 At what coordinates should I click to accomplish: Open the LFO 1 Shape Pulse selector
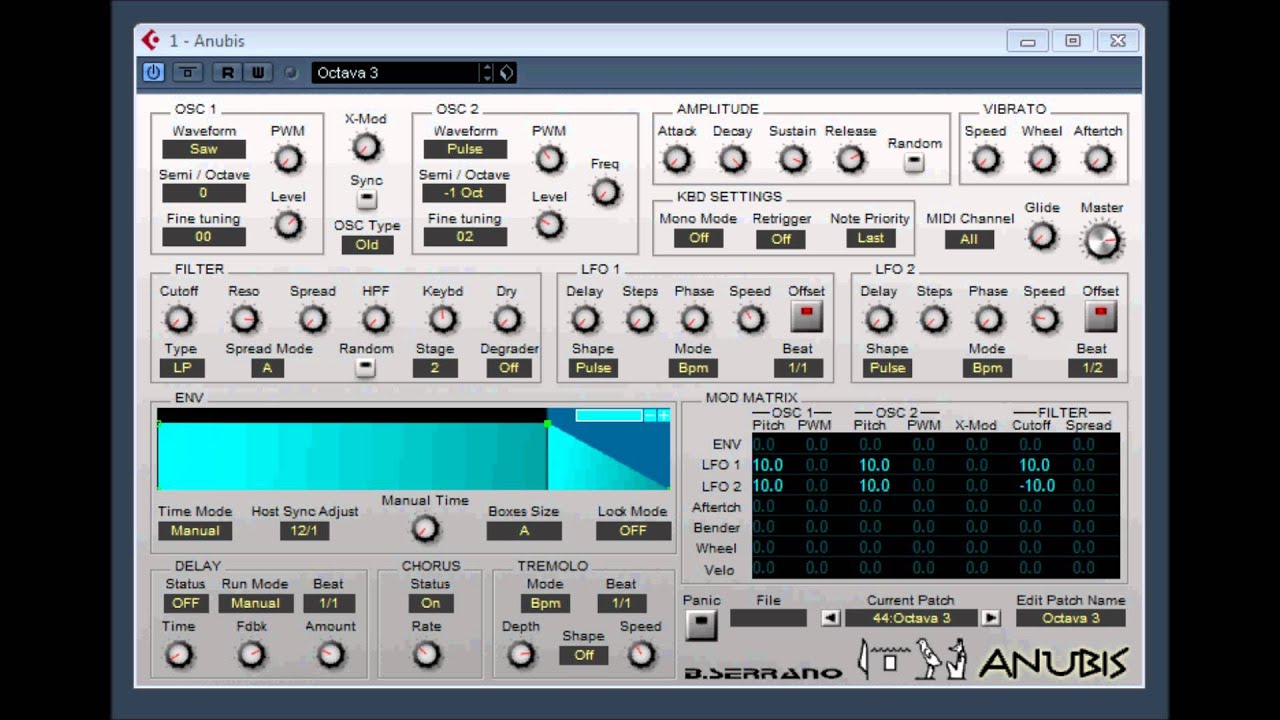[593, 367]
